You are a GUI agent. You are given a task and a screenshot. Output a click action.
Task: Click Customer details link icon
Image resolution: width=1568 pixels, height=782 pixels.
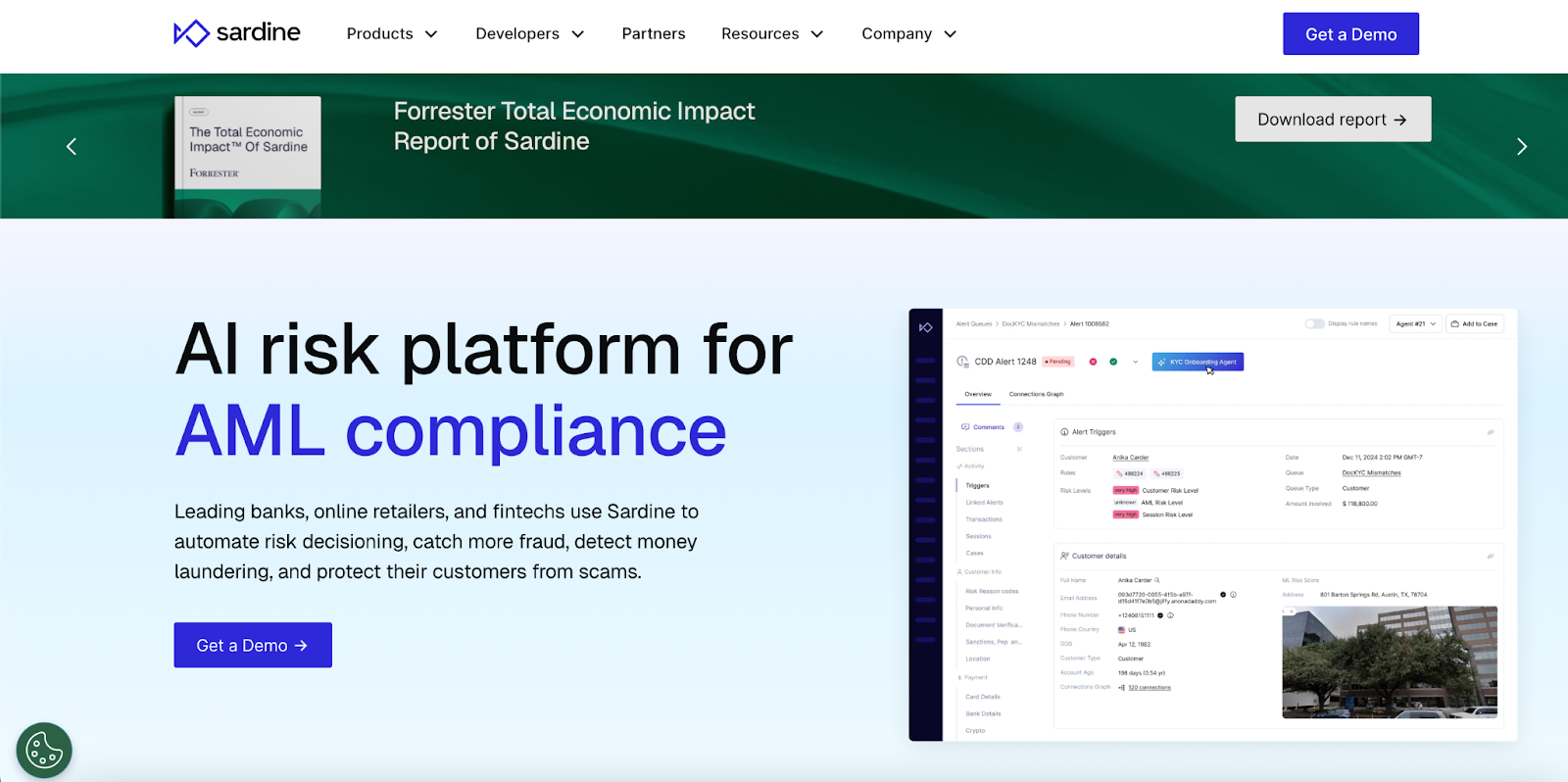coord(1491,556)
